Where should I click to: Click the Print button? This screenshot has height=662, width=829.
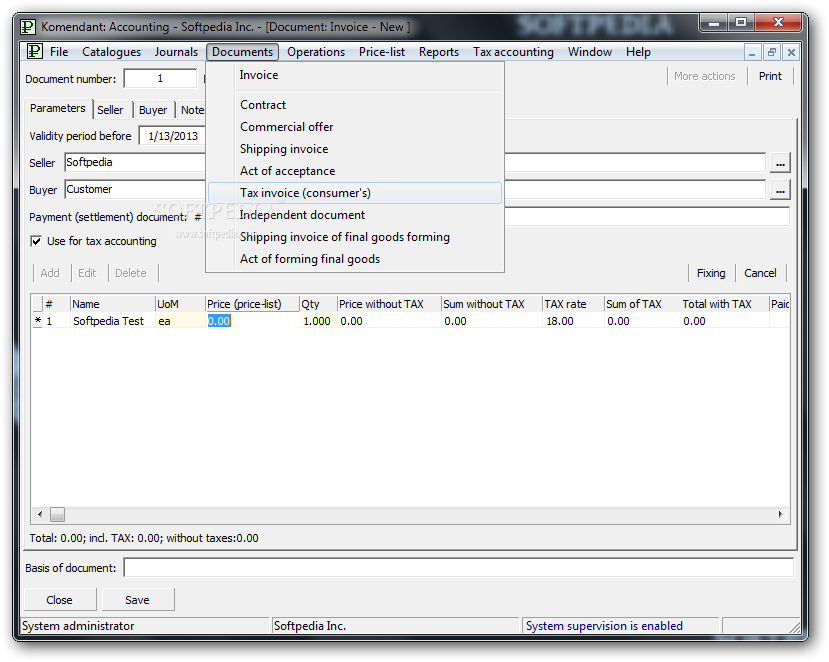[770, 76]
